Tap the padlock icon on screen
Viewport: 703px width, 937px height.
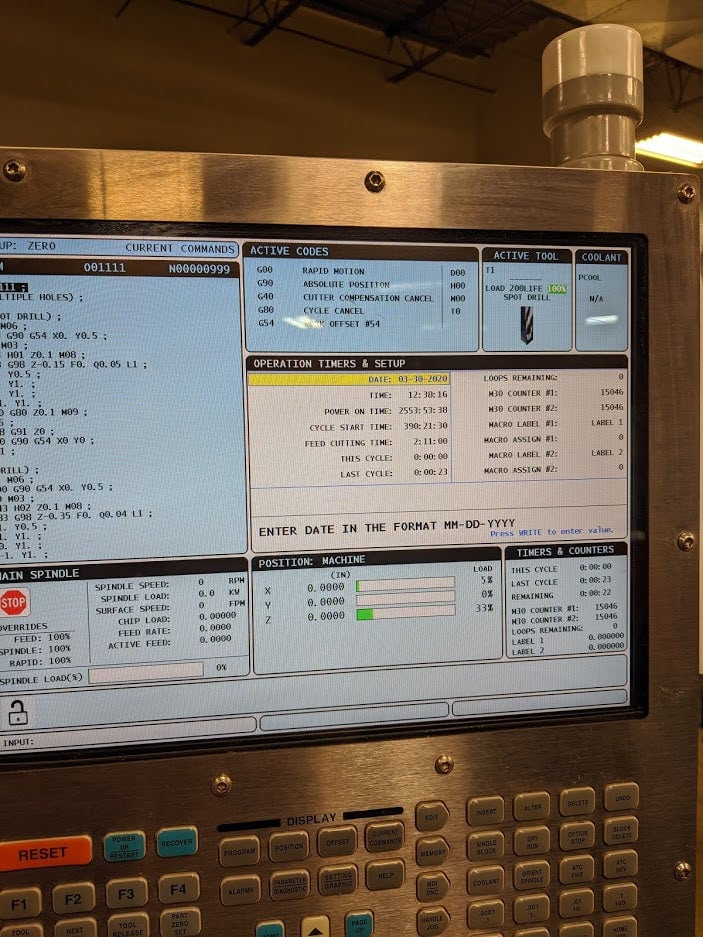(x=17, y=712)
